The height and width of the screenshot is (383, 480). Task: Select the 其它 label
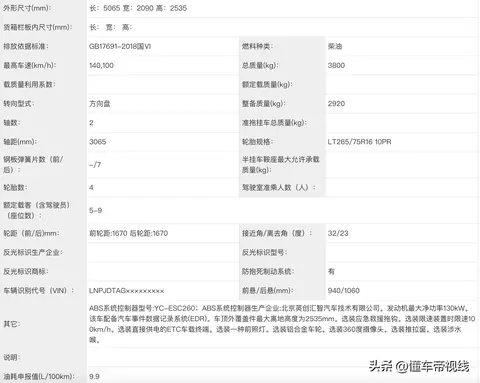12,324
